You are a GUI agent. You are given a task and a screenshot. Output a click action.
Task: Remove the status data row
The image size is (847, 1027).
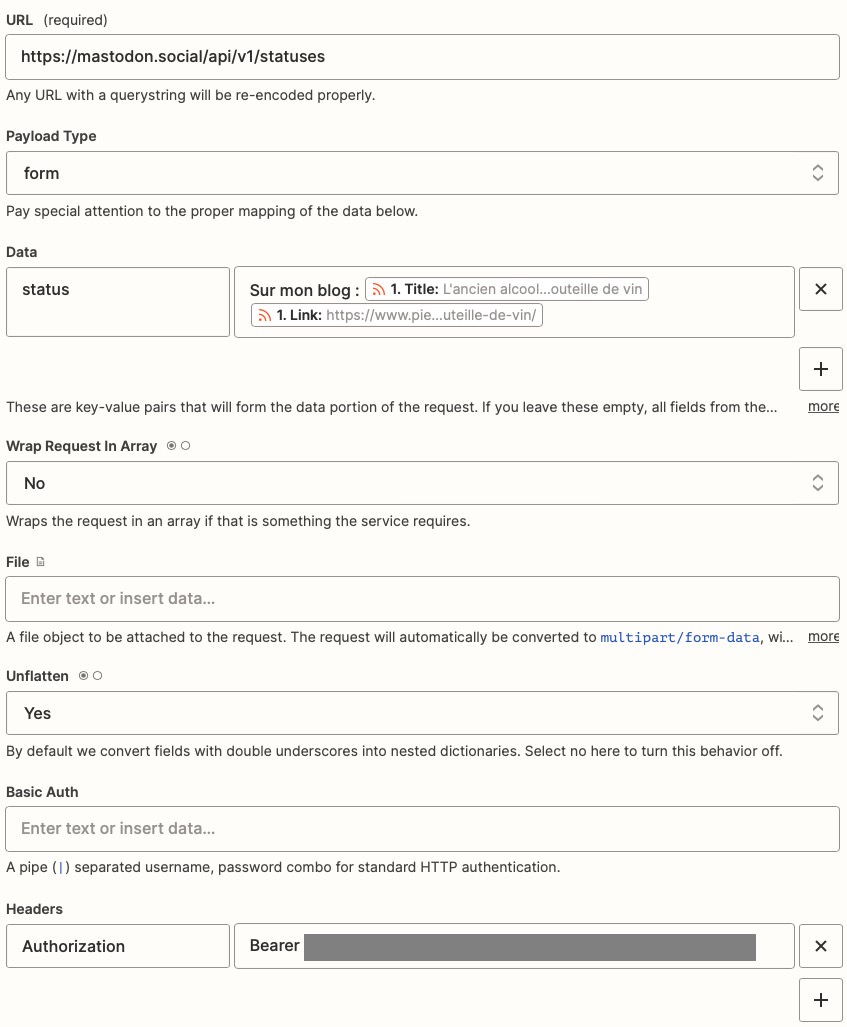[821, 289]
